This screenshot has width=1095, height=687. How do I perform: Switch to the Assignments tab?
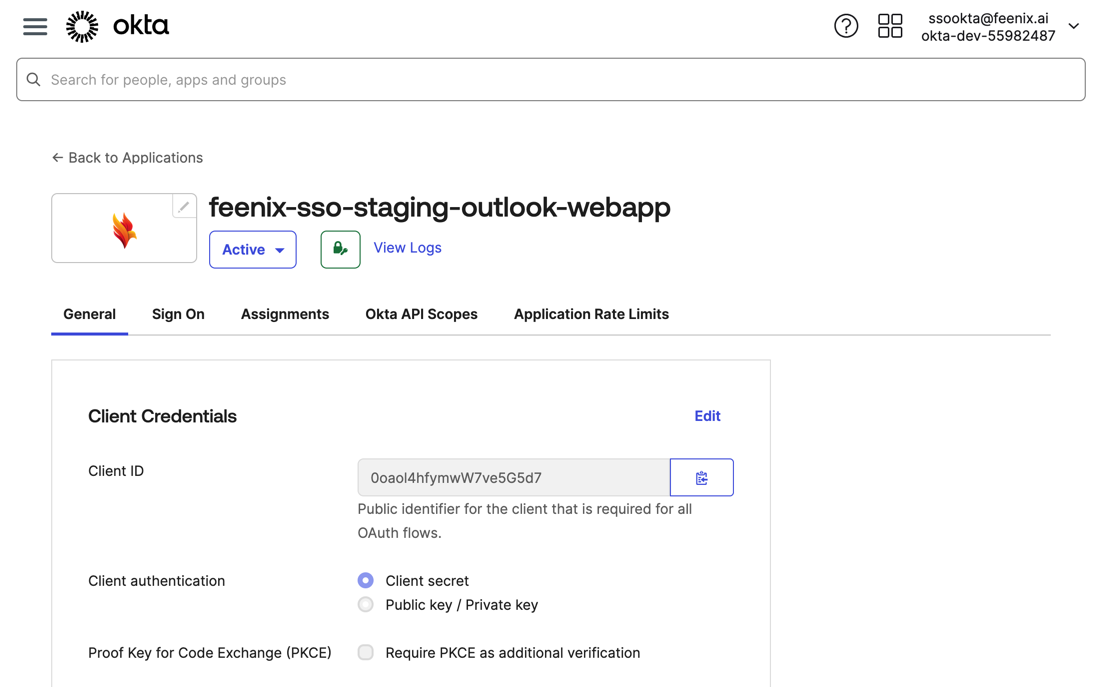point(285,314)
